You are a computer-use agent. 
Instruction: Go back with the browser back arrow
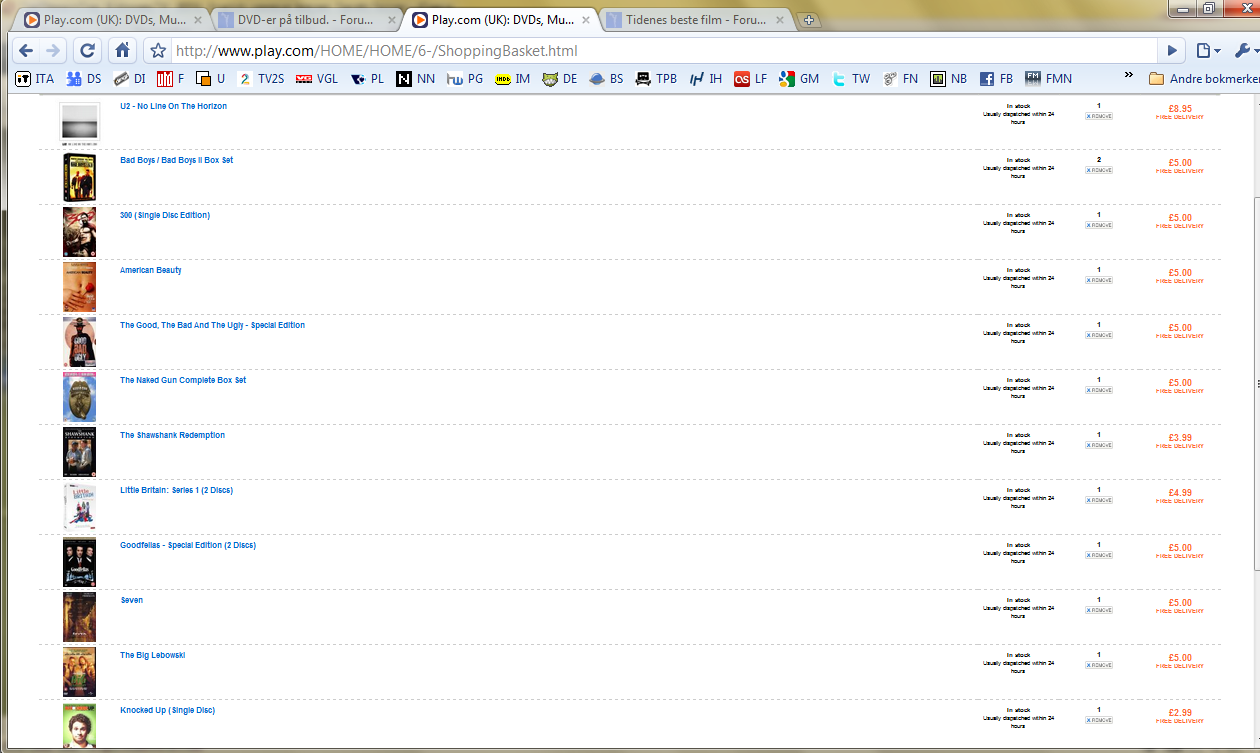(26, 50)
